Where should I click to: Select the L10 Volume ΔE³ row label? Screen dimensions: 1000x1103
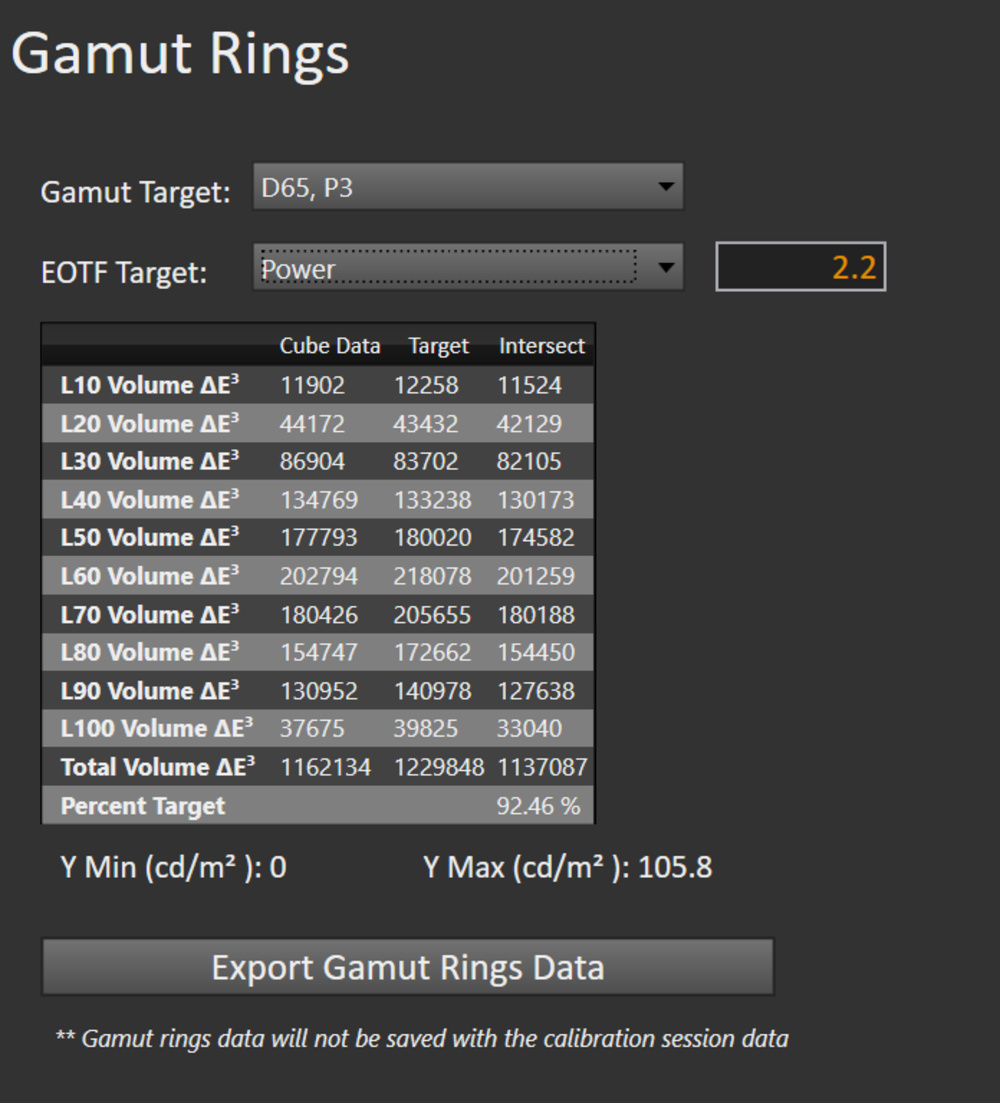click(x=149, y=385)
